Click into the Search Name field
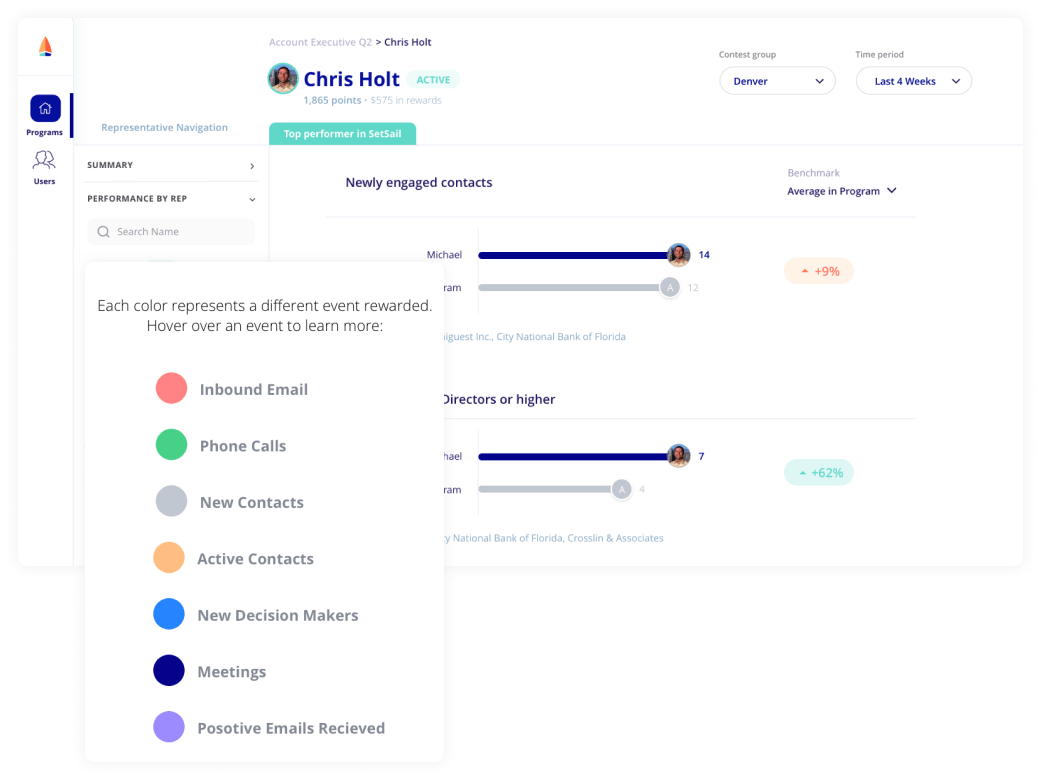The width and height of the screenshot is (1037, 776). click(171, 232)
